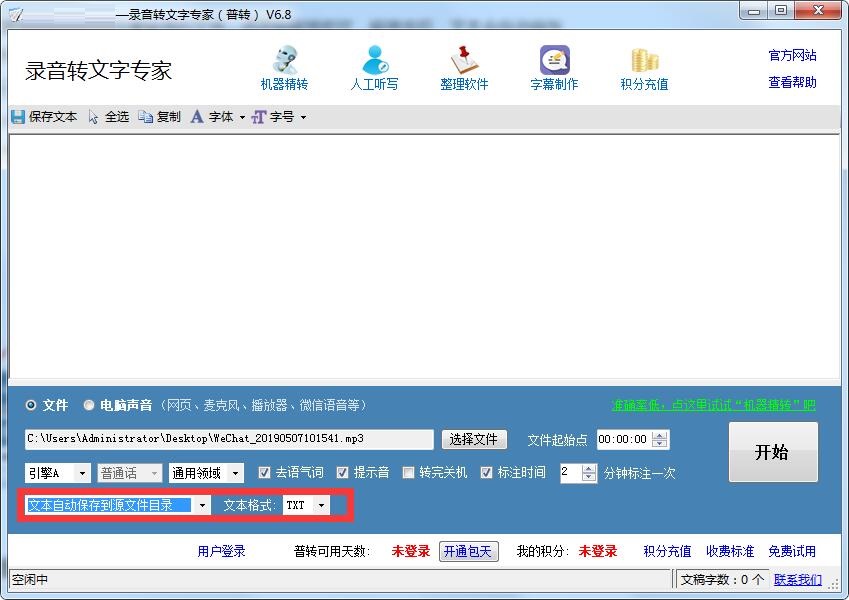Change the TXT 文本格式 output format dropdown
The image size is (849, 600).
pos(306,505)
